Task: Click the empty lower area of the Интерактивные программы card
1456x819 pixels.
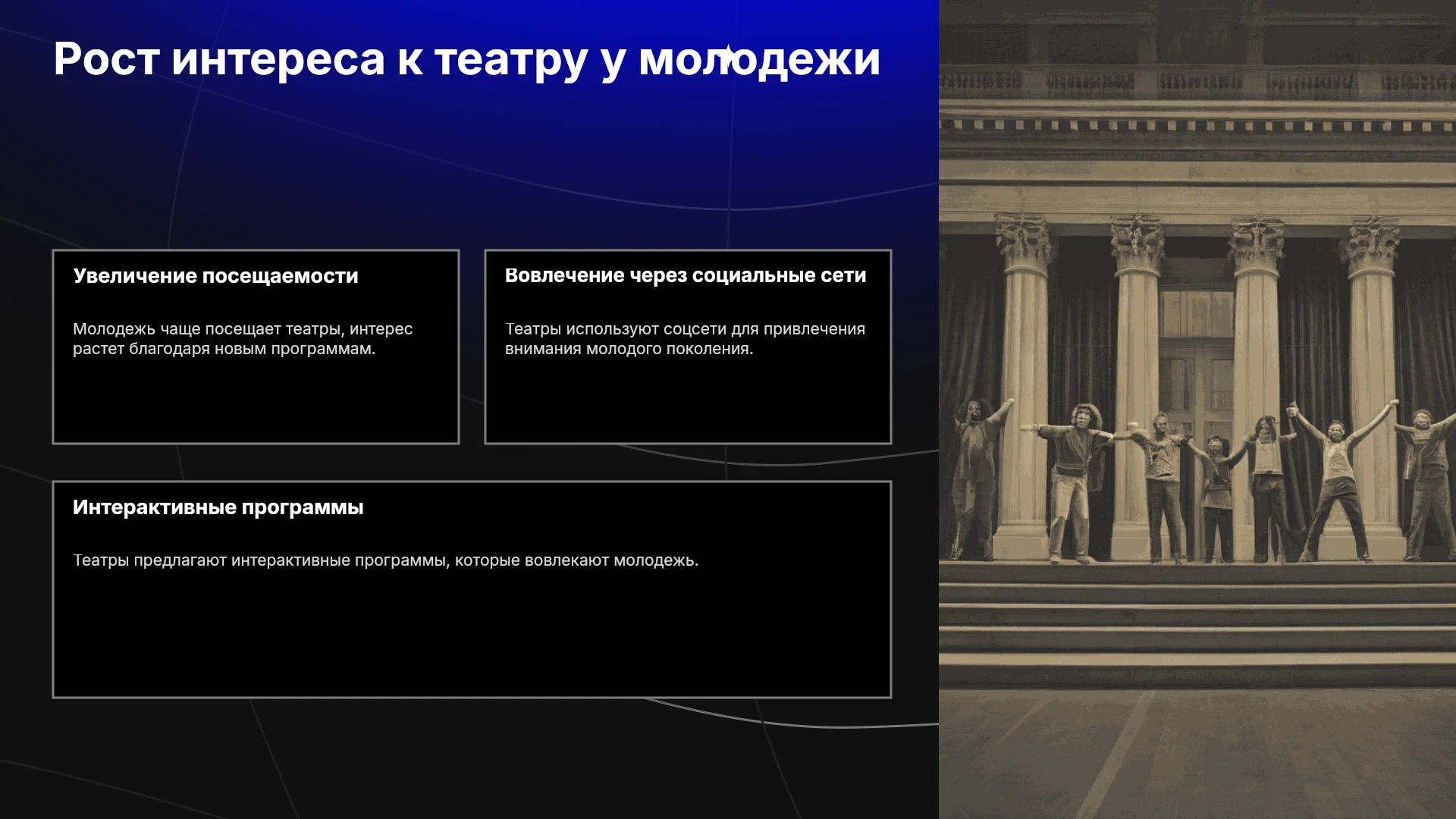Action: [472, 637]
